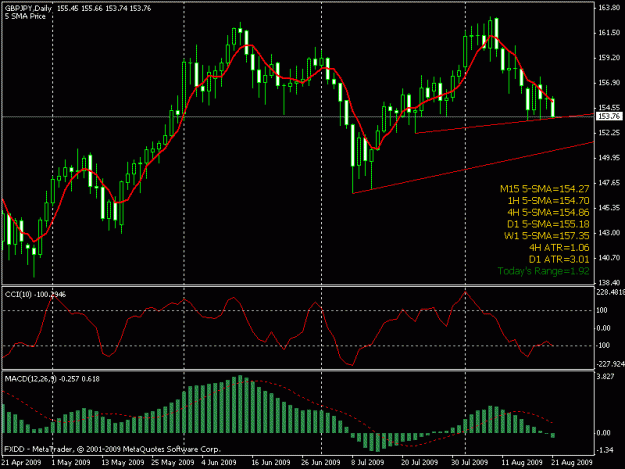Click the '1H 5-SMA=154.70' readout
625x469 pixels.
[548, 200]
